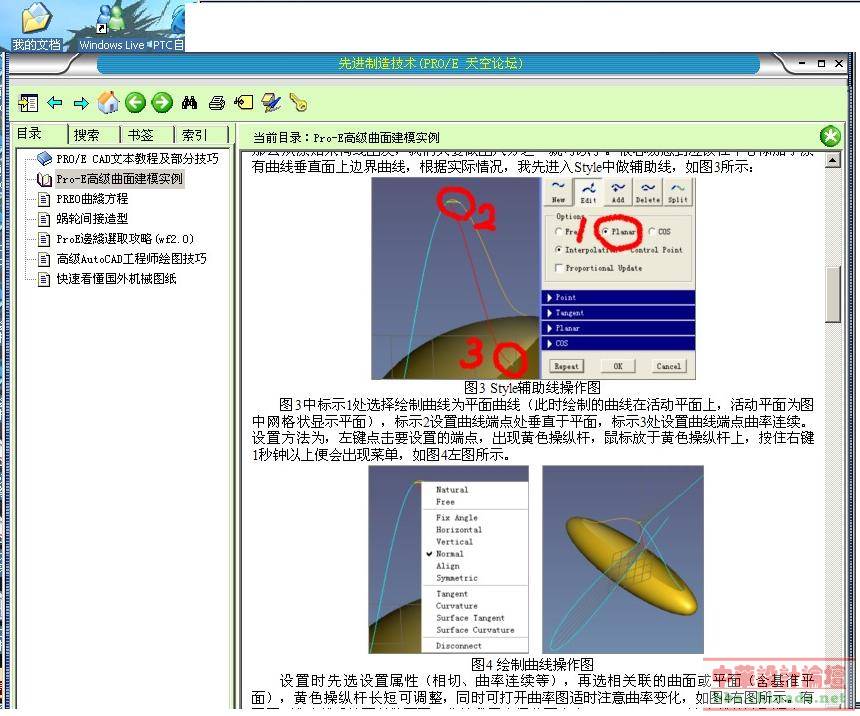Click the 图4 right figure of the yellow ellipsoid
This screenshot has width=860, height=716.
[623, 560]
